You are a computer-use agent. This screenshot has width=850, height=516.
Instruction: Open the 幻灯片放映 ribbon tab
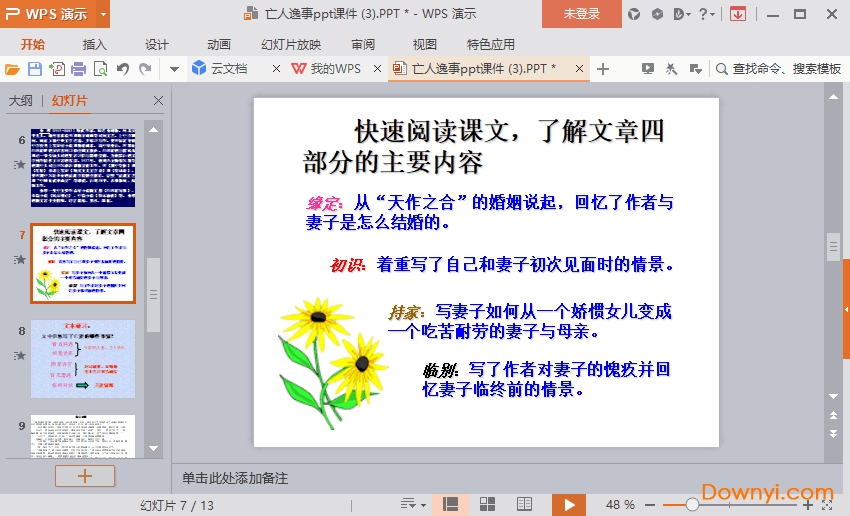[291, 44]
